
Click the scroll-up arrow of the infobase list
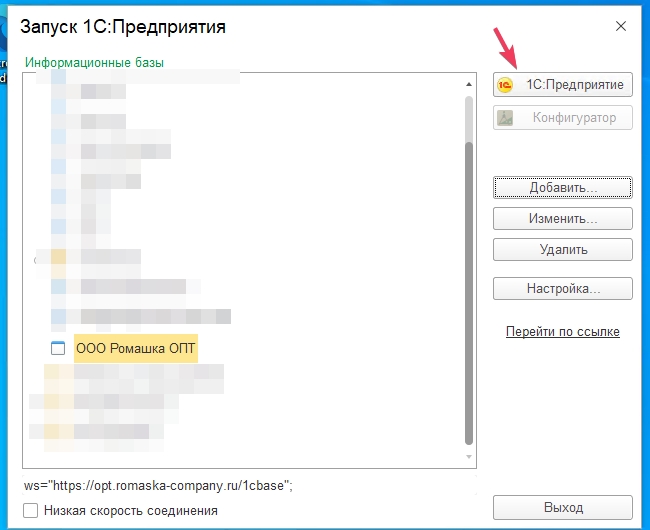469,77
